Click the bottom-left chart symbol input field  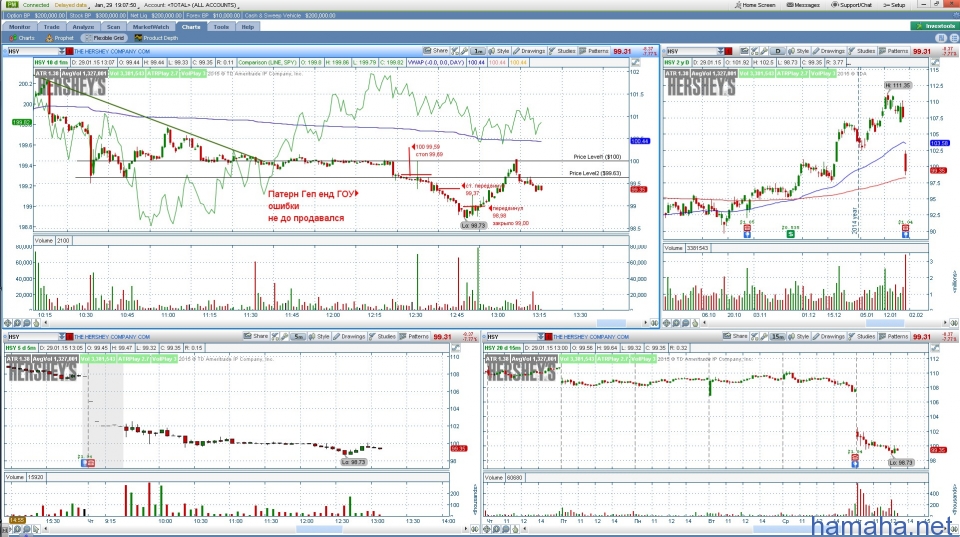(32, 337)
